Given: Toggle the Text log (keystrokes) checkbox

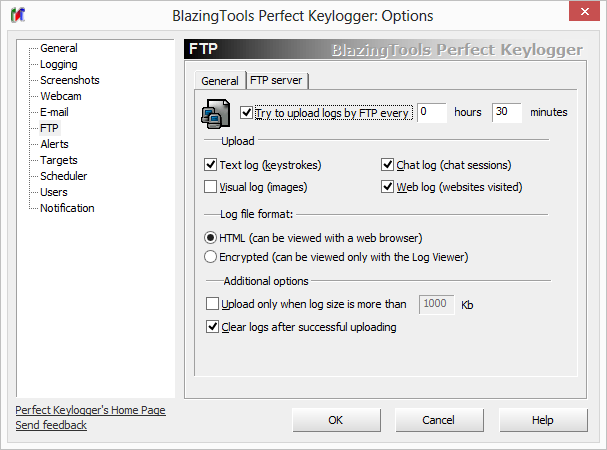Looking at the screenshot, I should click(211, 165).
